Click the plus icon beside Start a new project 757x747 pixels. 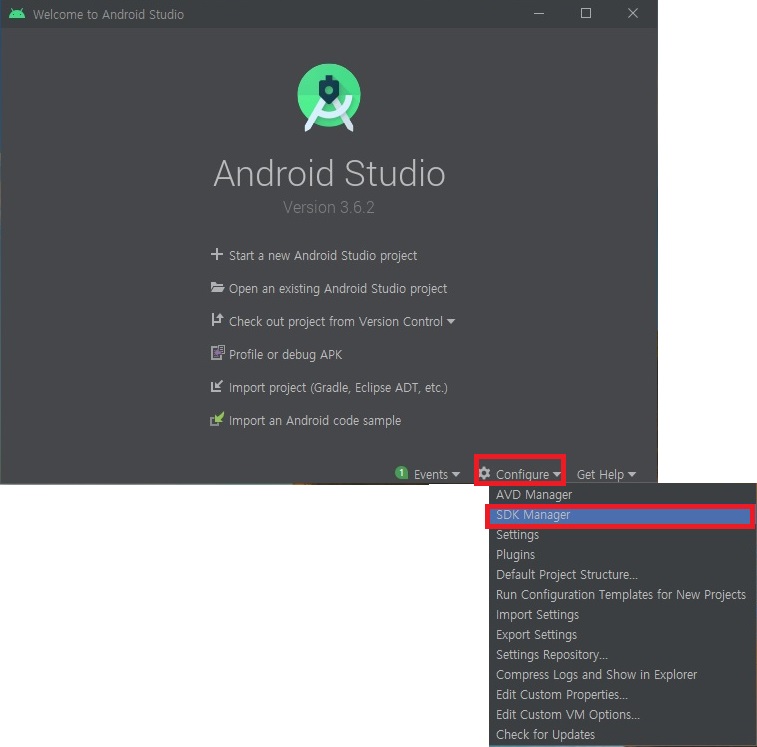217,254
